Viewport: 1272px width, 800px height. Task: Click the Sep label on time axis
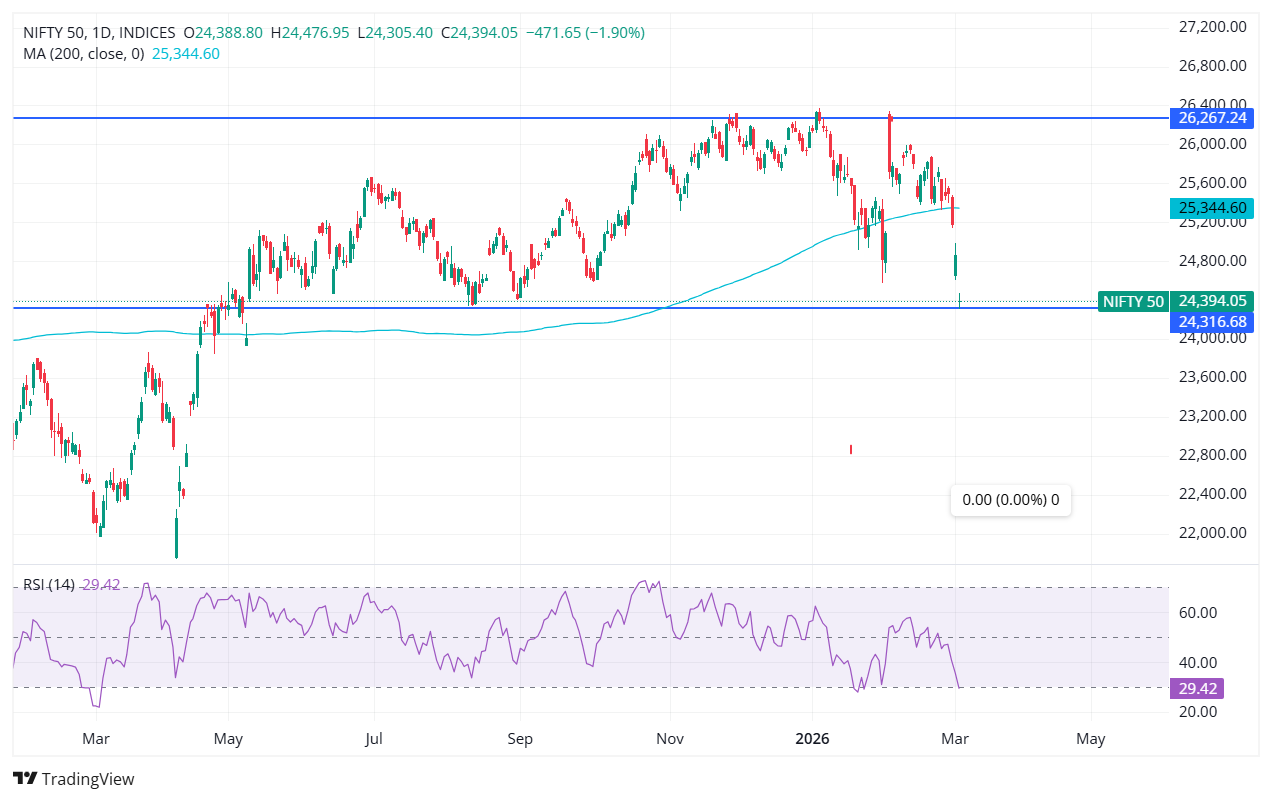coord(520,740)
